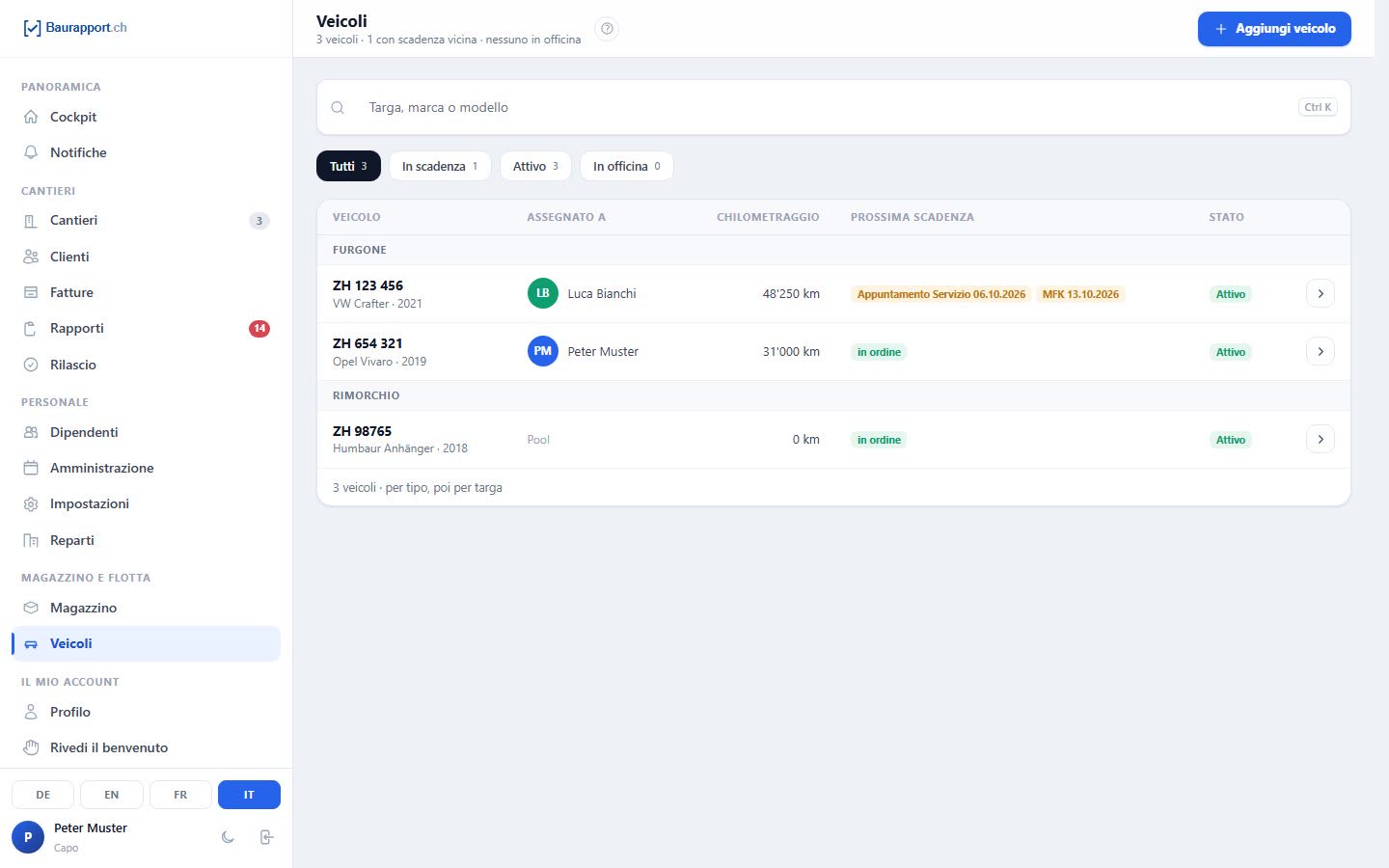Open Amministrazione in the sidebar

pyautogui.click(x=146, y=468)
